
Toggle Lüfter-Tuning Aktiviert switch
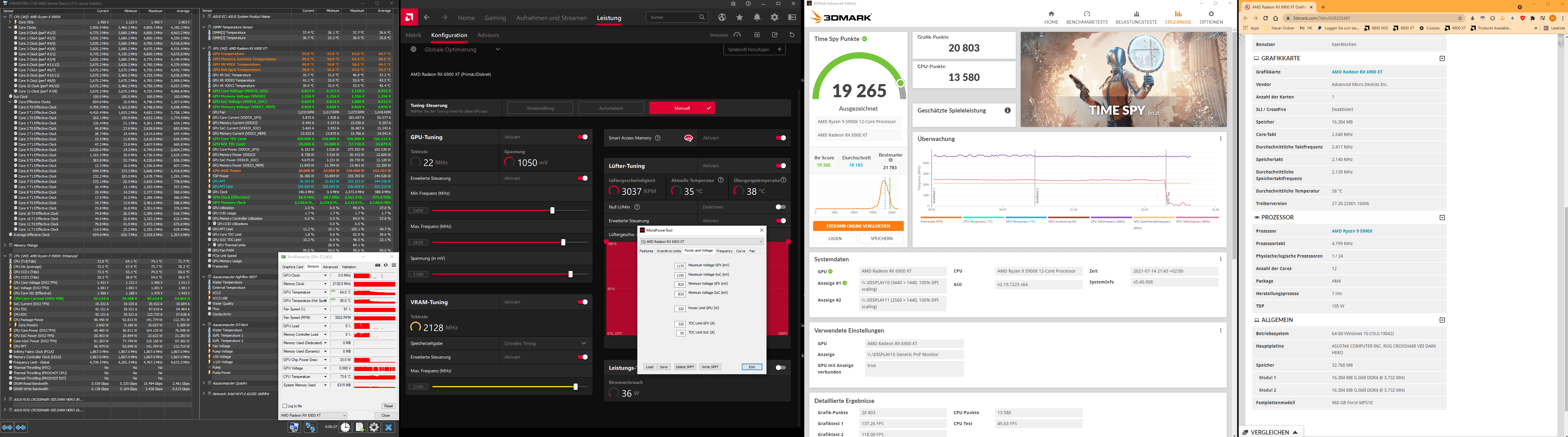(781, 166)
